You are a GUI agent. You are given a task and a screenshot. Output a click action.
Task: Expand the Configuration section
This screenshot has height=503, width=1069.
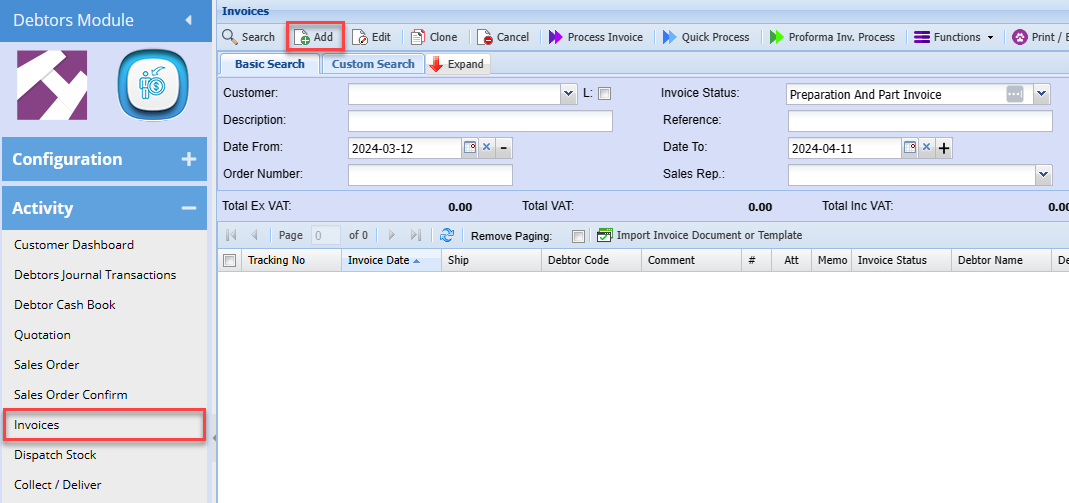[x=188, y=159]
